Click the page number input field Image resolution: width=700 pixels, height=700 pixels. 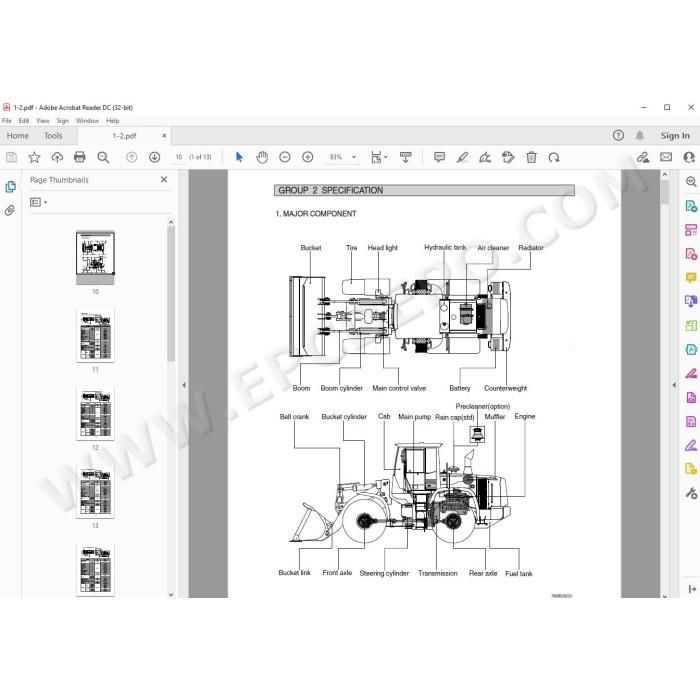click(179, 157)
